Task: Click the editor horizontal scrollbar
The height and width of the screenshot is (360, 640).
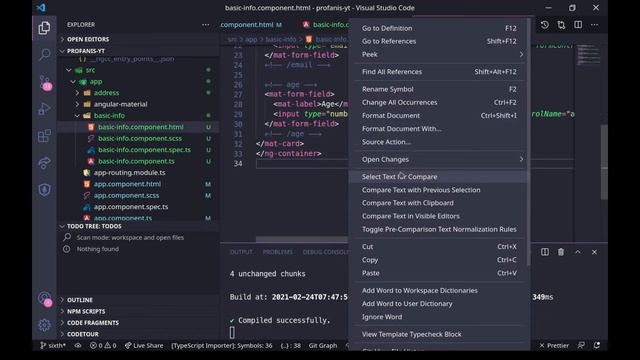Action: pyautogui.click(x=302, y=239)
